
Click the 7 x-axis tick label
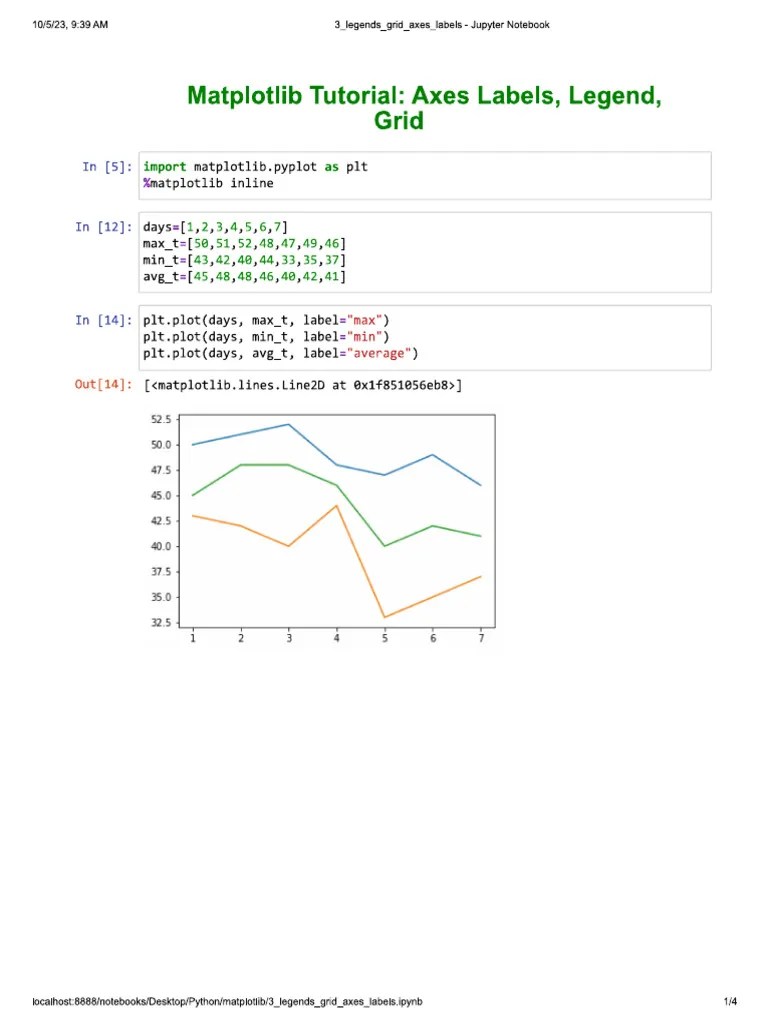[481, 638]
